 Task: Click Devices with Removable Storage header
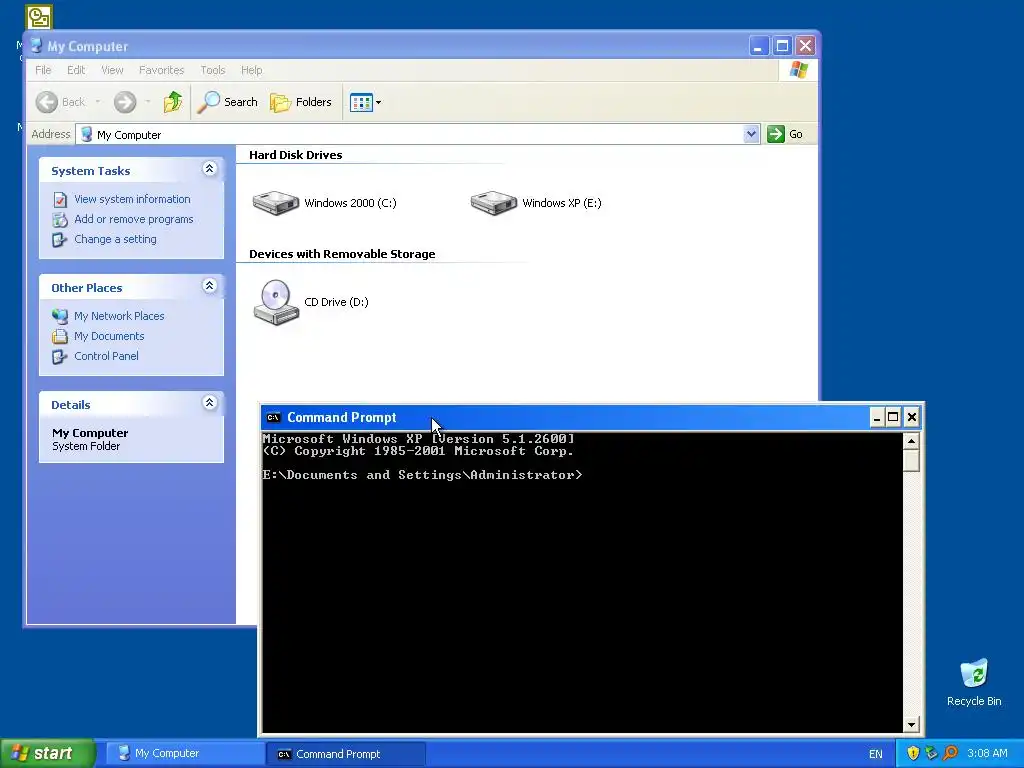coord(342,254)
